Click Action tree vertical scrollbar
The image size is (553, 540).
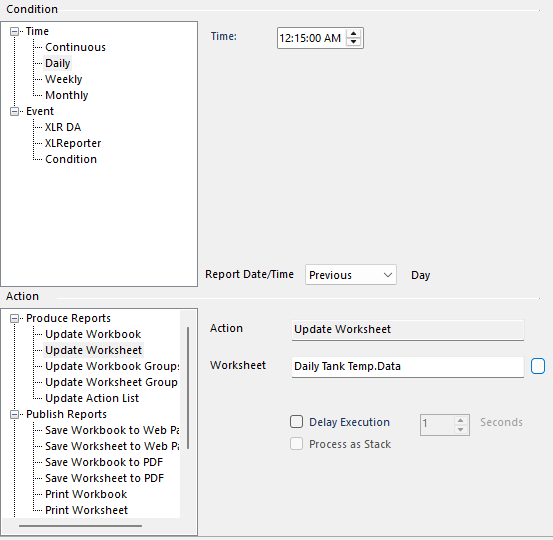click(x=188, y=388)
